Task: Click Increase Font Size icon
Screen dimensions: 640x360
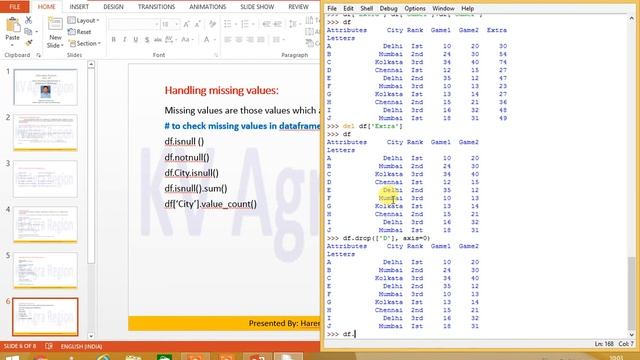Action: pos(187,24)
